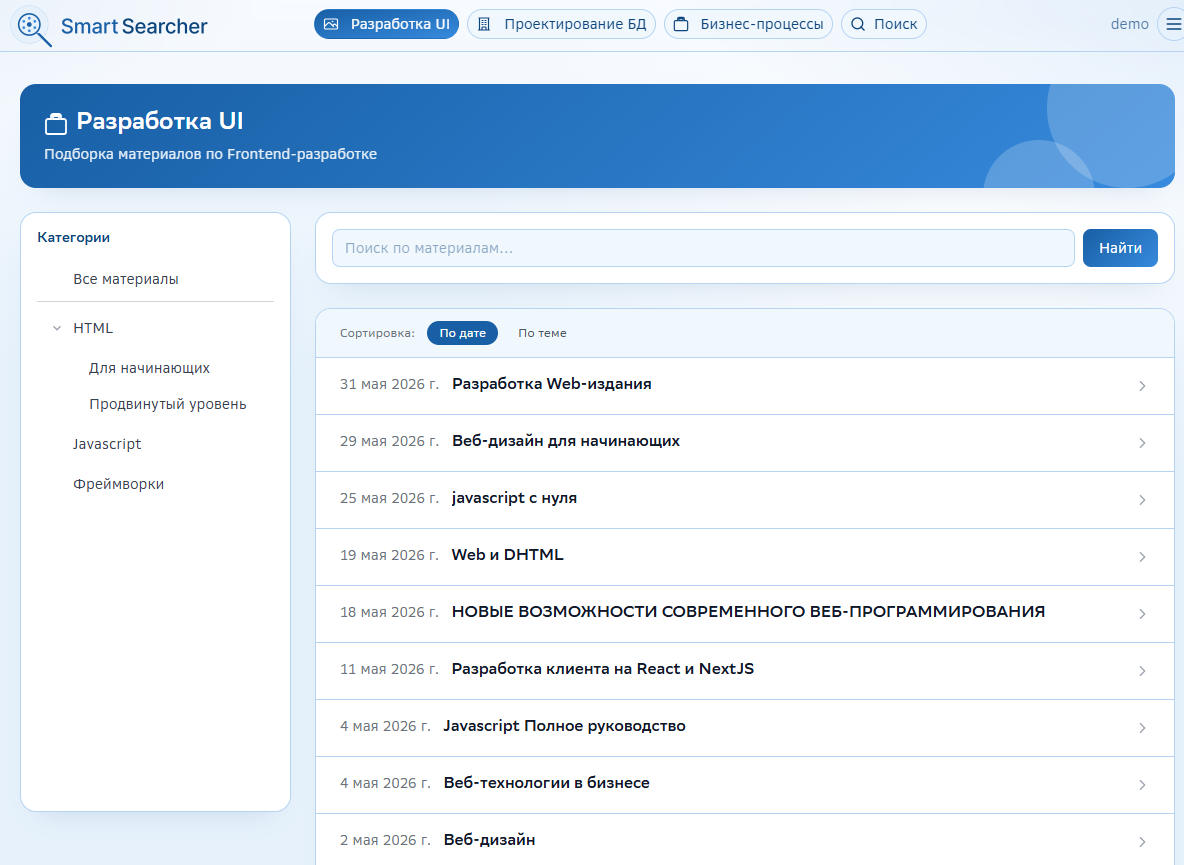Open arrow for Javascript Полное руководство row
1184x865 pixels.
pyautogui.click(x=1142, y=728)
